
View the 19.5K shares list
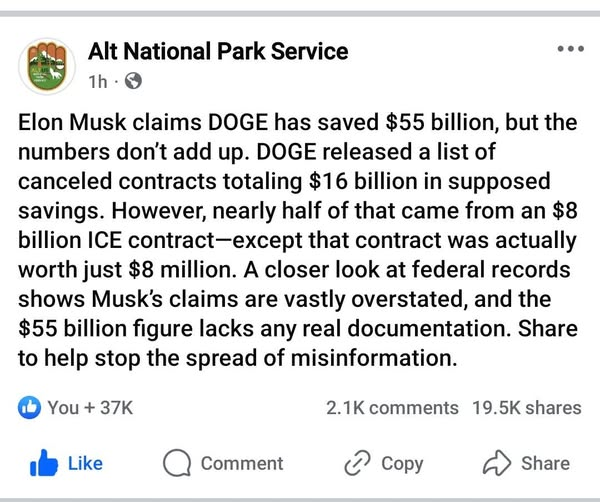point(527,407)
